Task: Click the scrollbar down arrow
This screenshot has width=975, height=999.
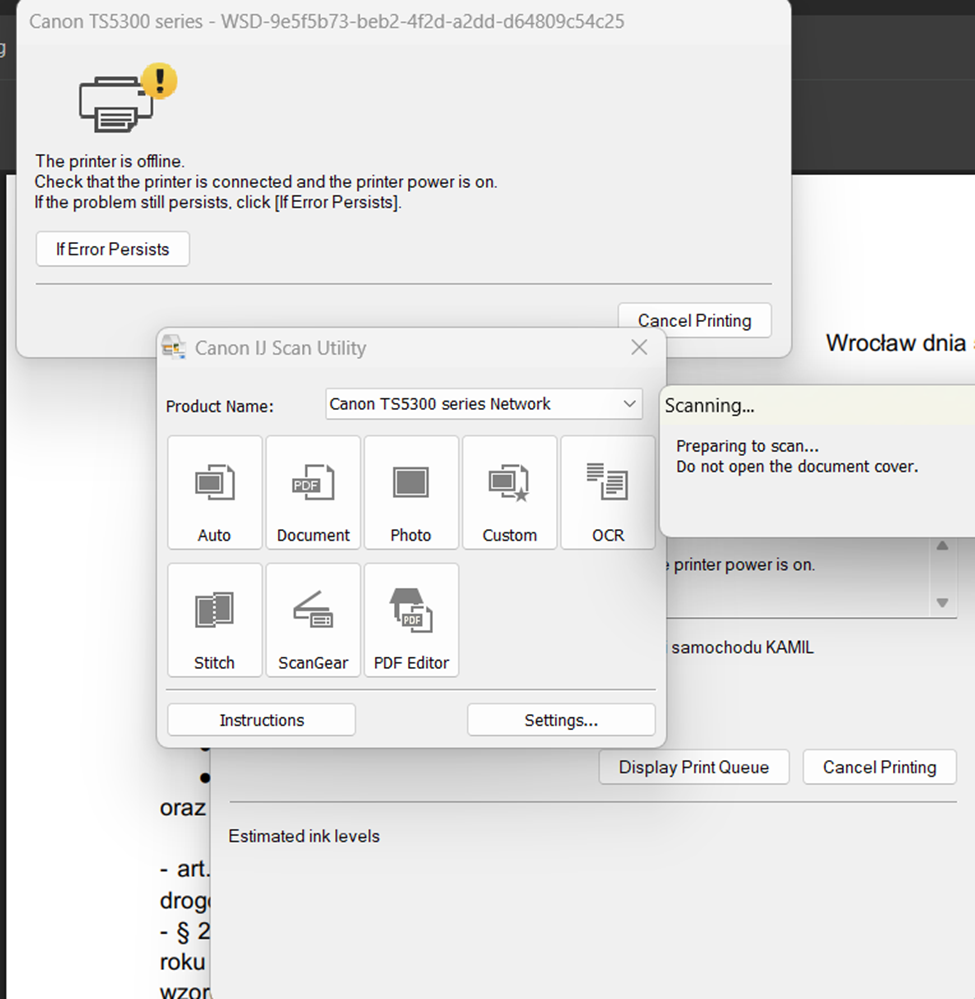Action: point(942,603)
